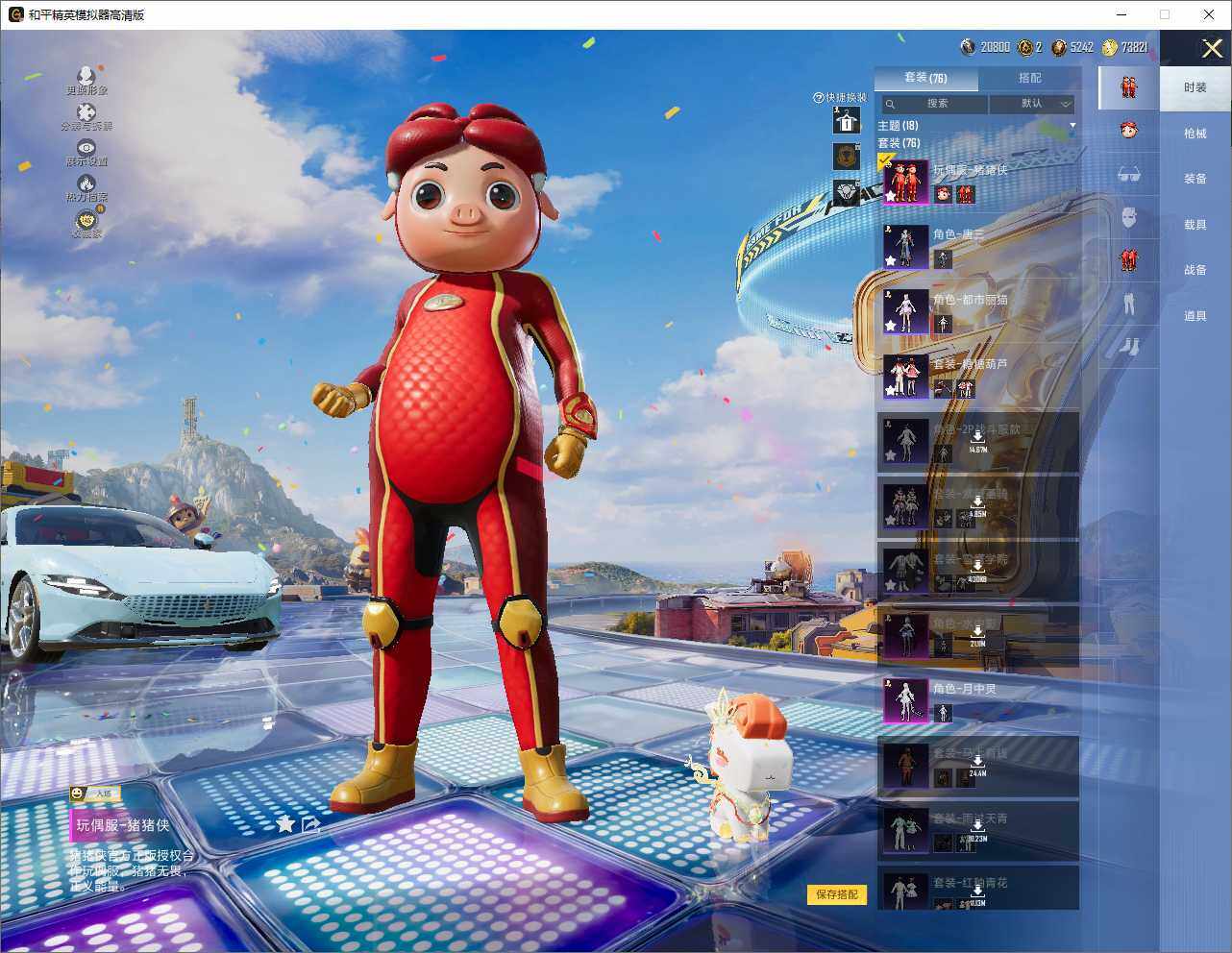Toggle favorite star on 玩偶服-猪猪侠 thumbnail

pyautogui.click(x=891, y=196)
